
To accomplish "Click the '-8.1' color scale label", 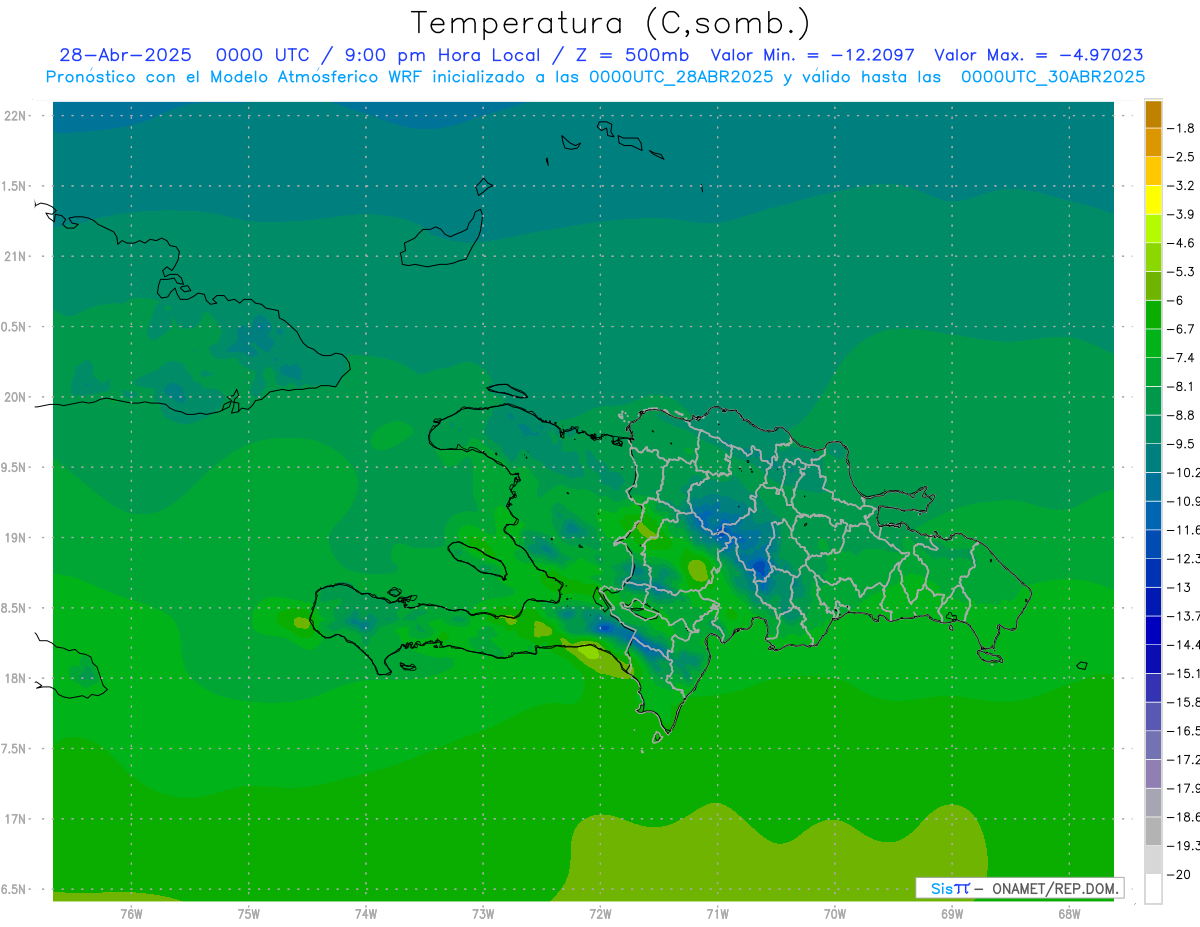I will coord(1181,386).
